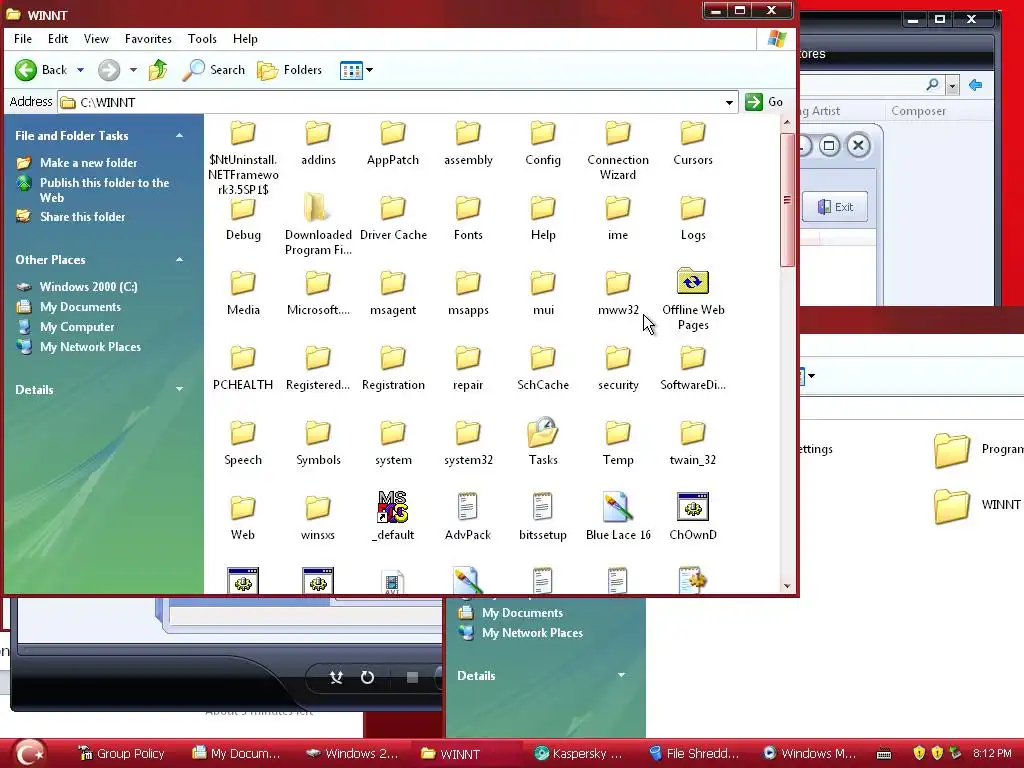Click the Go button
The width and height of the screenshot is (1024, 768).
point(764,102)
